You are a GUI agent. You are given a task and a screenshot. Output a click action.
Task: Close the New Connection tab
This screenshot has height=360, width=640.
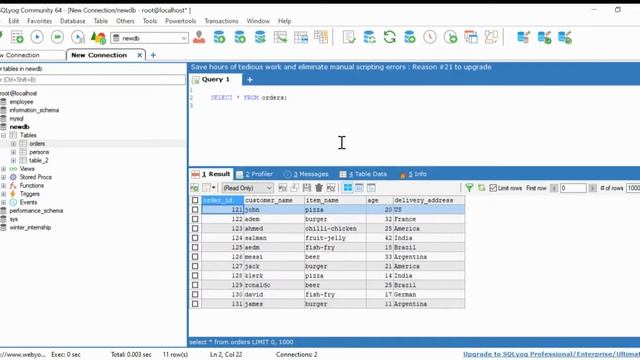tap(140, 55)
